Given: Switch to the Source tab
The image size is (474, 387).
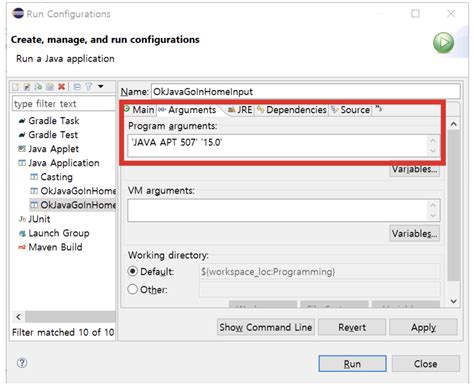Looking at the screenshot, I should click(351, 110).
